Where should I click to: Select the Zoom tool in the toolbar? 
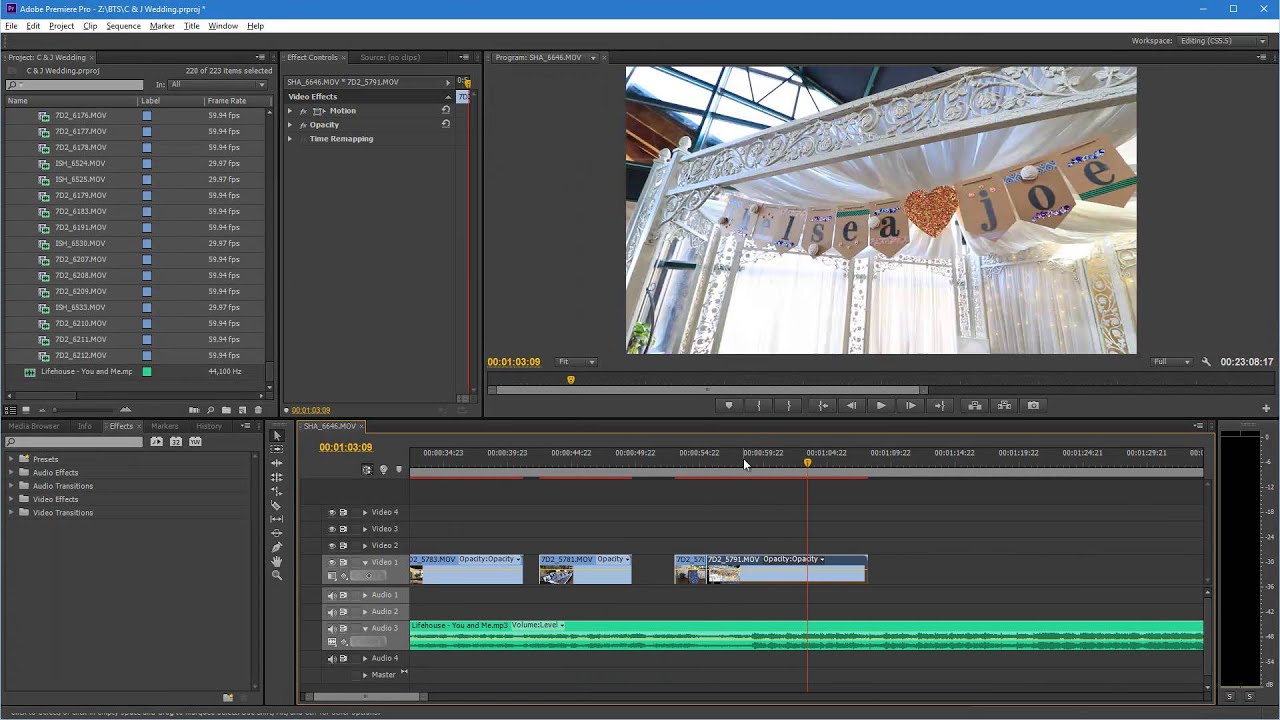(x=277, y=575)
